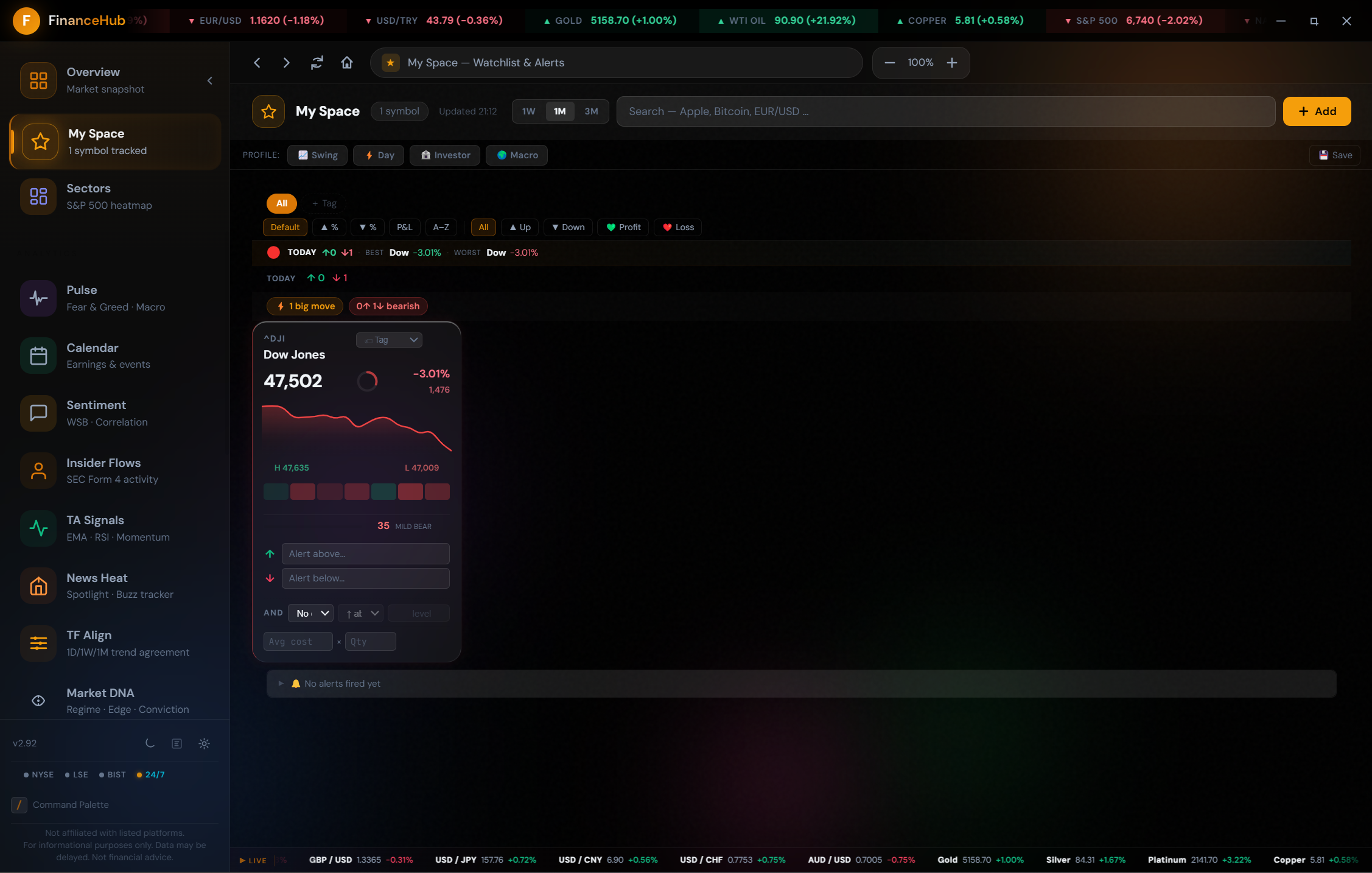Collapse the sidebar with the chevron
1372x873 pixels.
coord(210,80)
